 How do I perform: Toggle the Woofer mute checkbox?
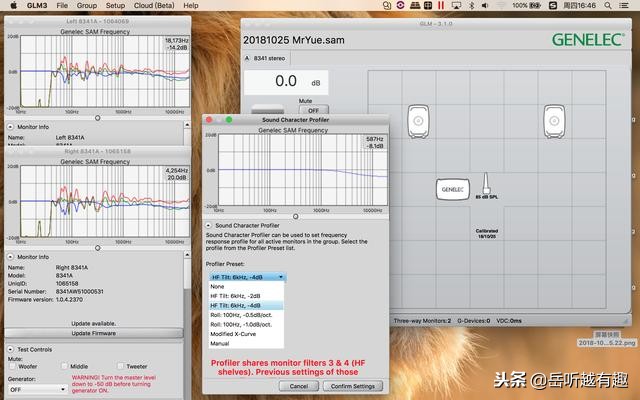(12, 366)
